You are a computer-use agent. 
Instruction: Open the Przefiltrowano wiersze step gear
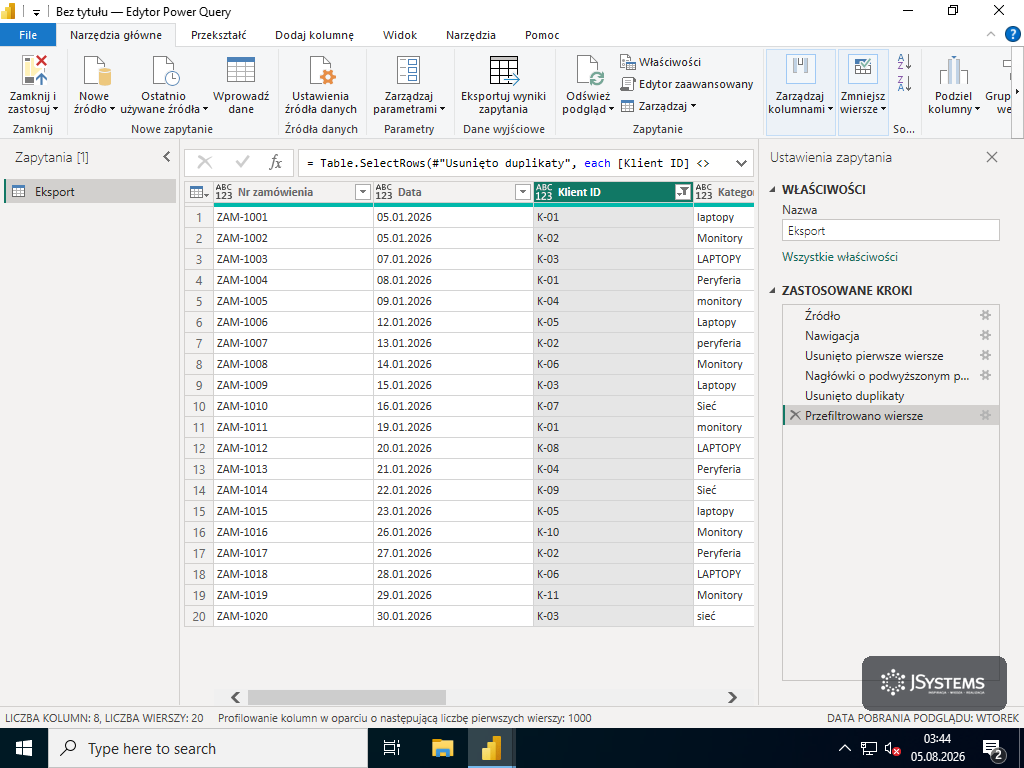(985, 415)
